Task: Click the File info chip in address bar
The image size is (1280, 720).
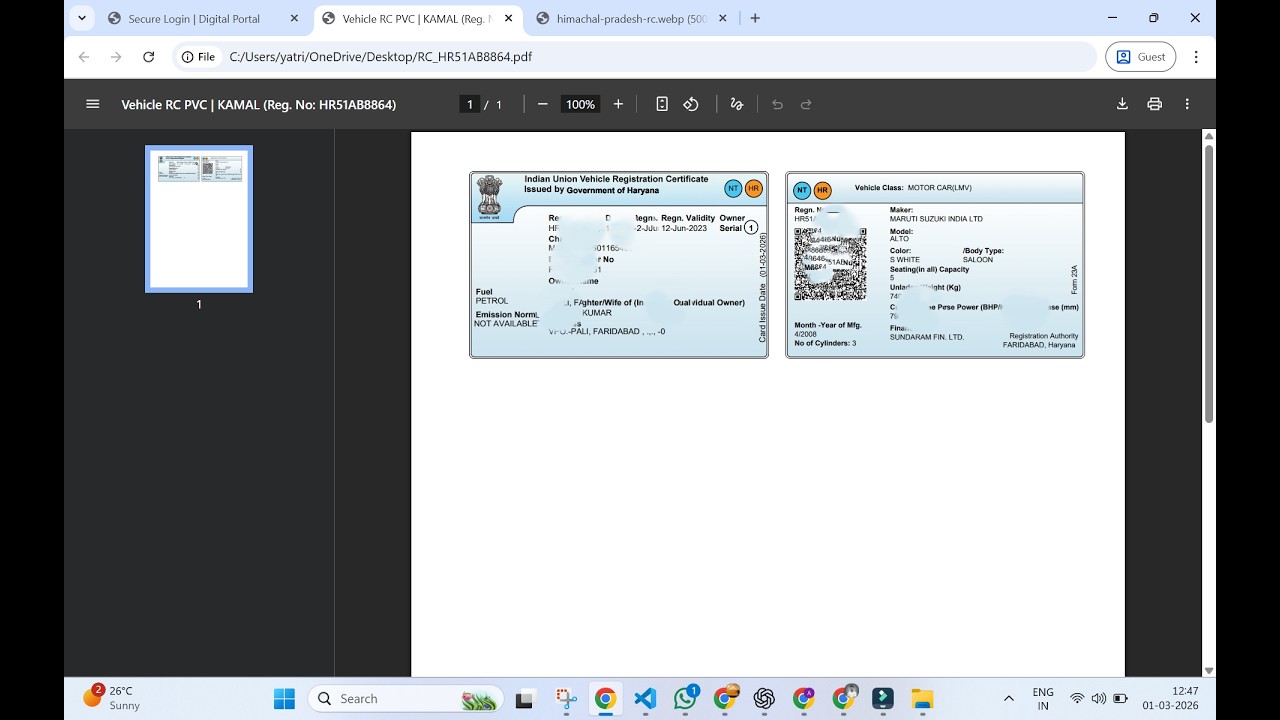Action: point(199,57)
